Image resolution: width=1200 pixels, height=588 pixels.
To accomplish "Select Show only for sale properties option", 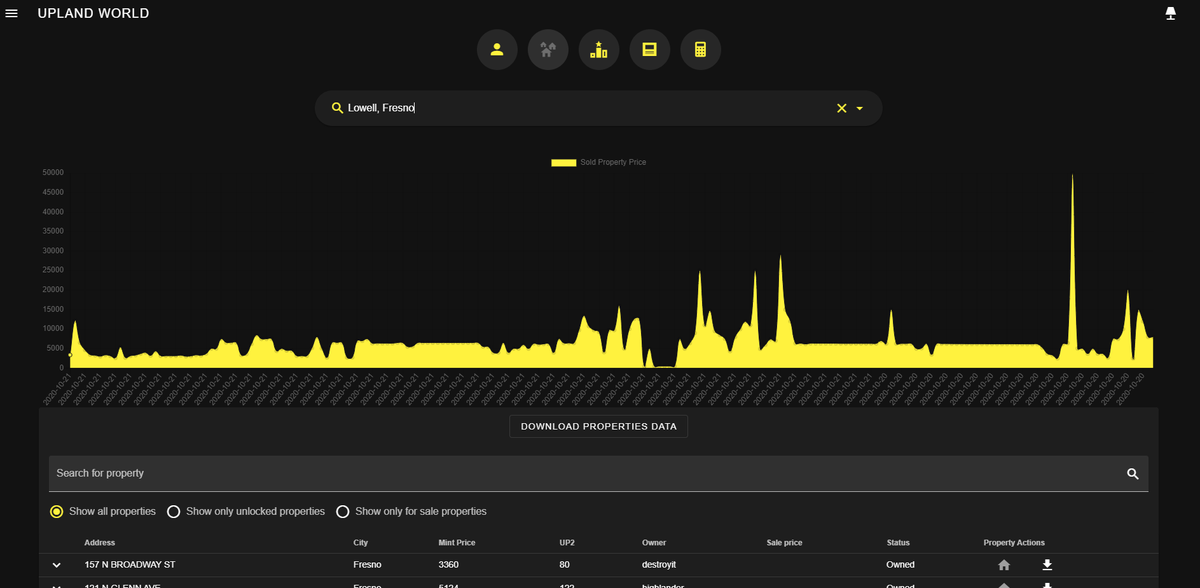I will coord(343,511).
